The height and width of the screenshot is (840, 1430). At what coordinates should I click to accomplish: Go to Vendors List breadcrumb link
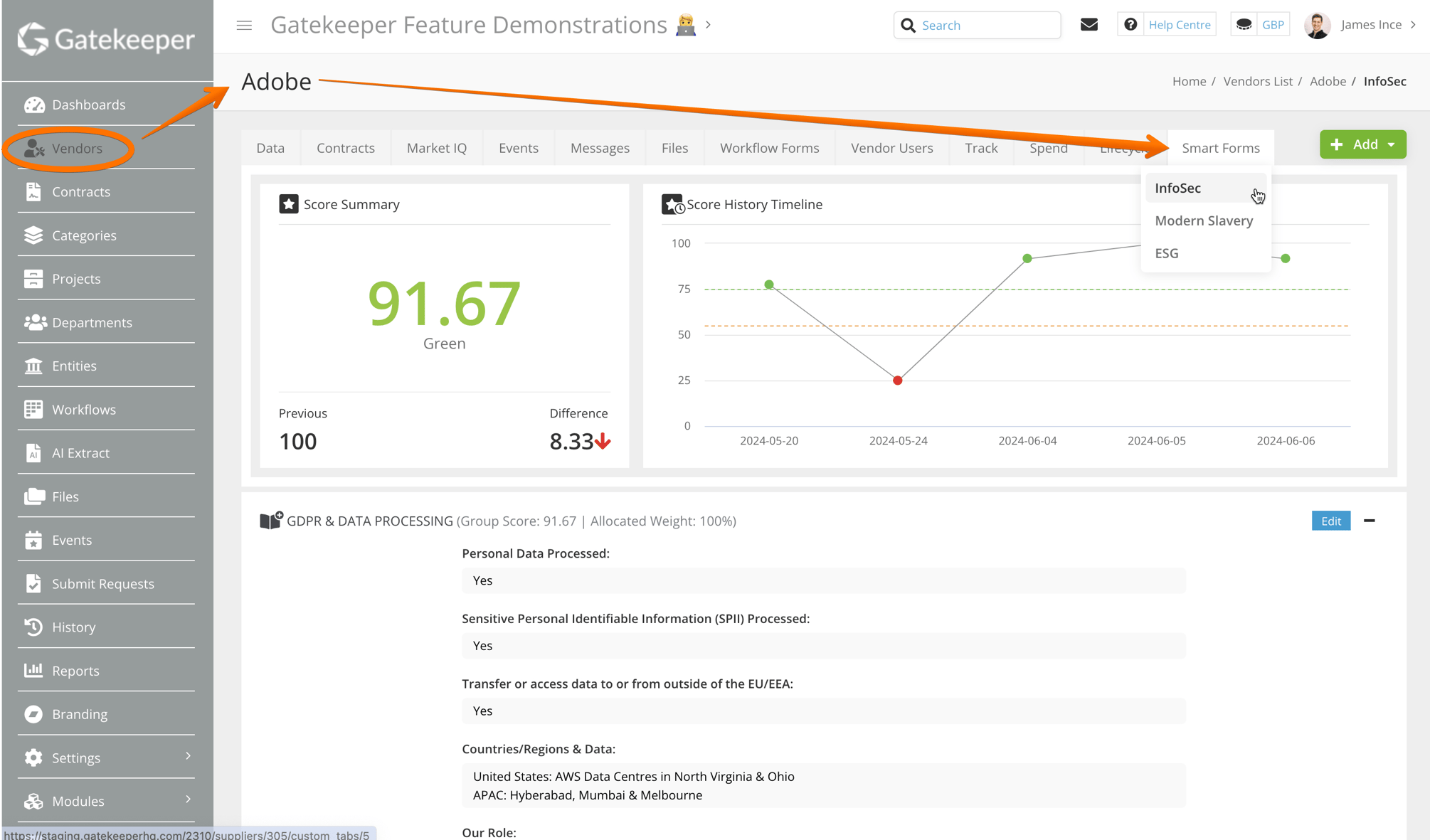click(1257, 81)
